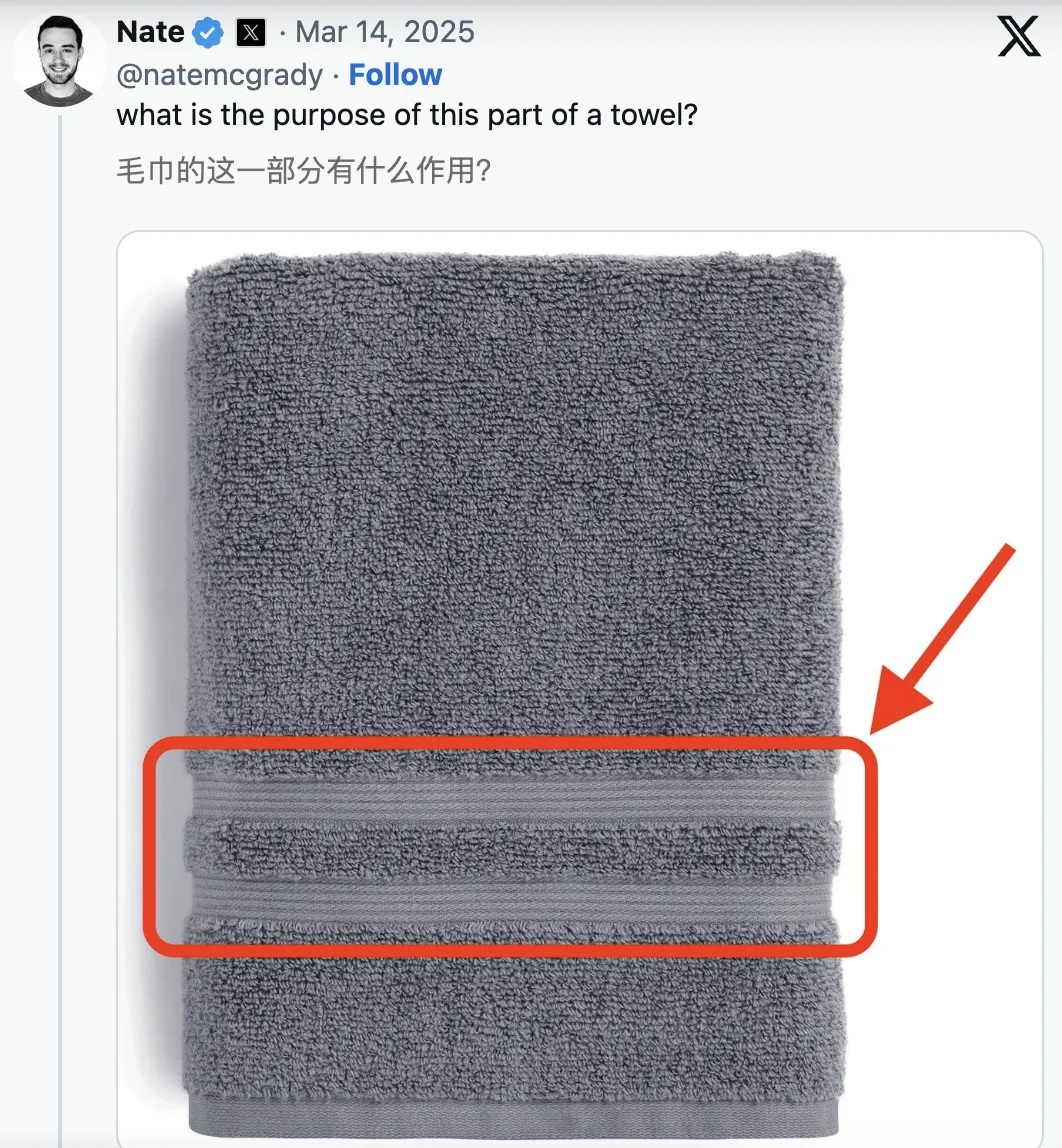Follow the natemcgrady account
The image size is (1062, 1148).
pyautogui.click(x=395, y=75)
